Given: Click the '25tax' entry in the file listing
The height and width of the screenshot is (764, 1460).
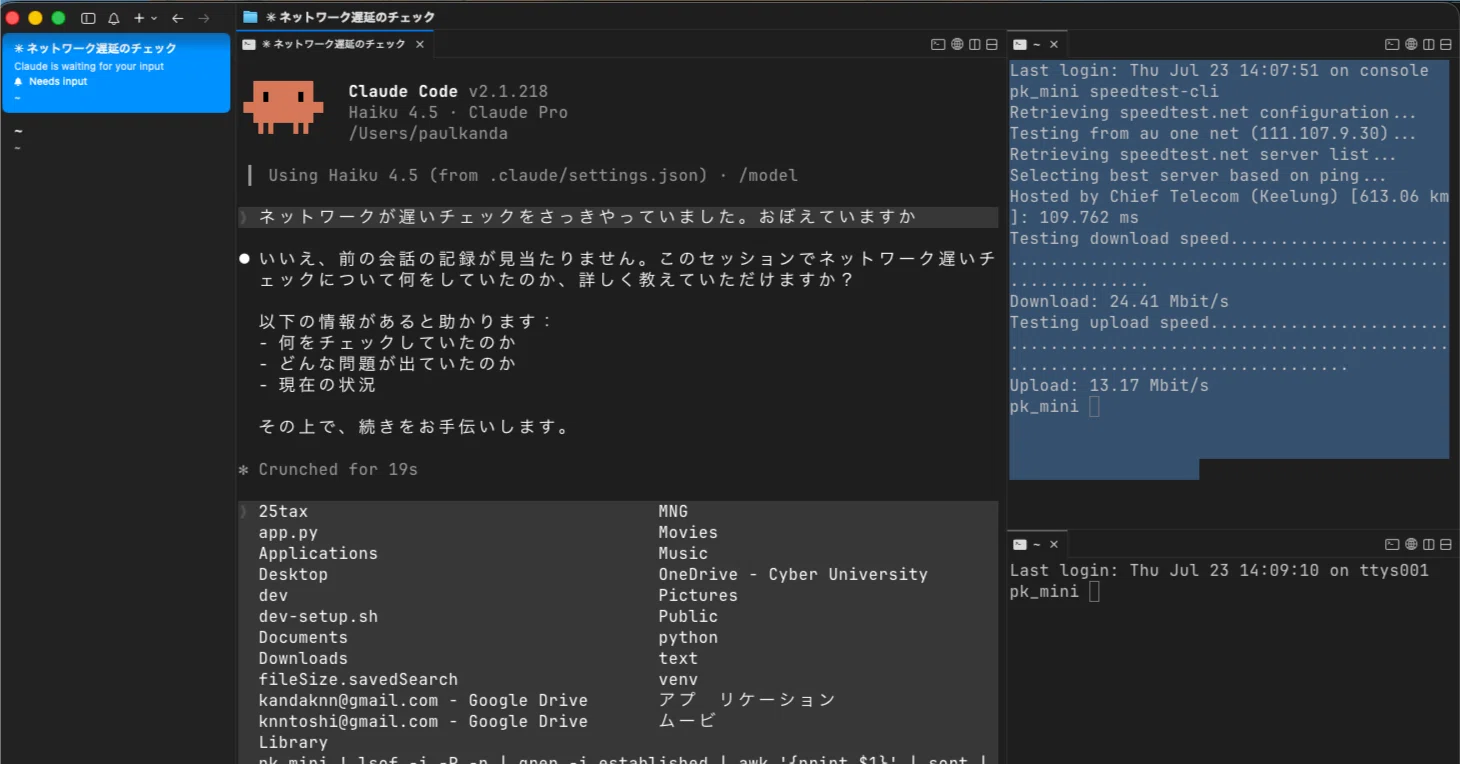Looking at the screenshot, I should coord(283,511).
